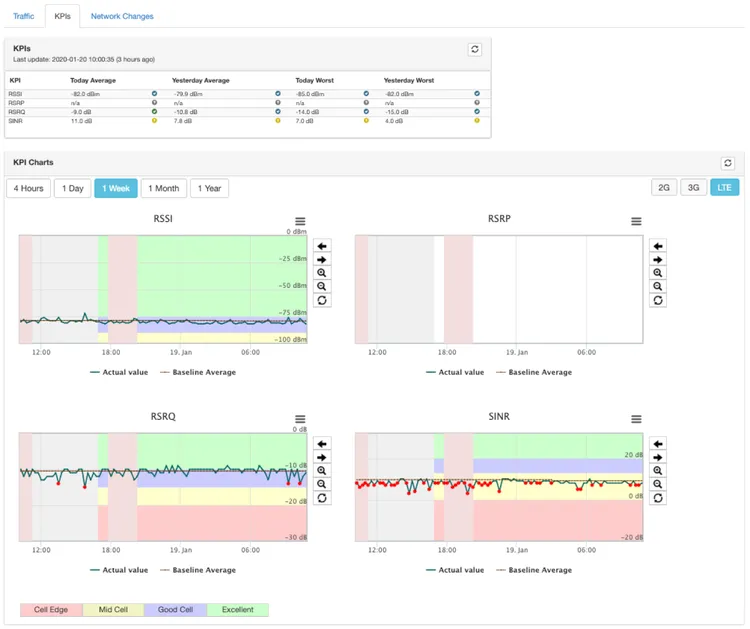This screenshot has width=750, height=629.
Task: Open the SINR chart context menu
Action: pyautogui.click(x=636, y=420)
